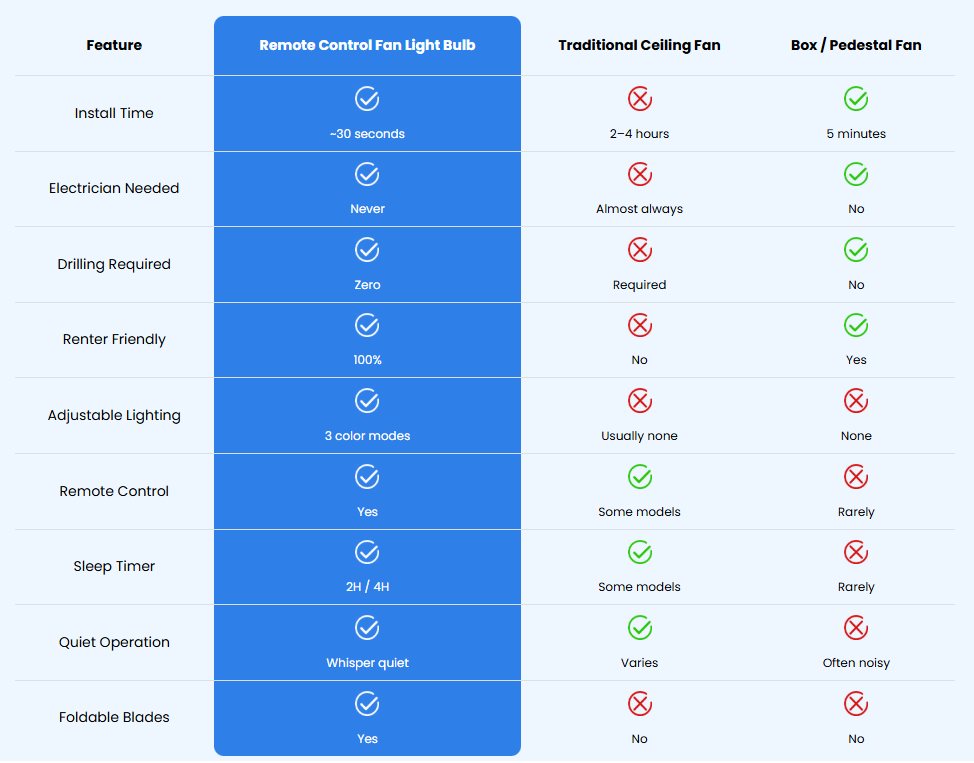Click the 'Electrician Needed' row label
This screenshot has width=974, height=763.
click(114, 188)
